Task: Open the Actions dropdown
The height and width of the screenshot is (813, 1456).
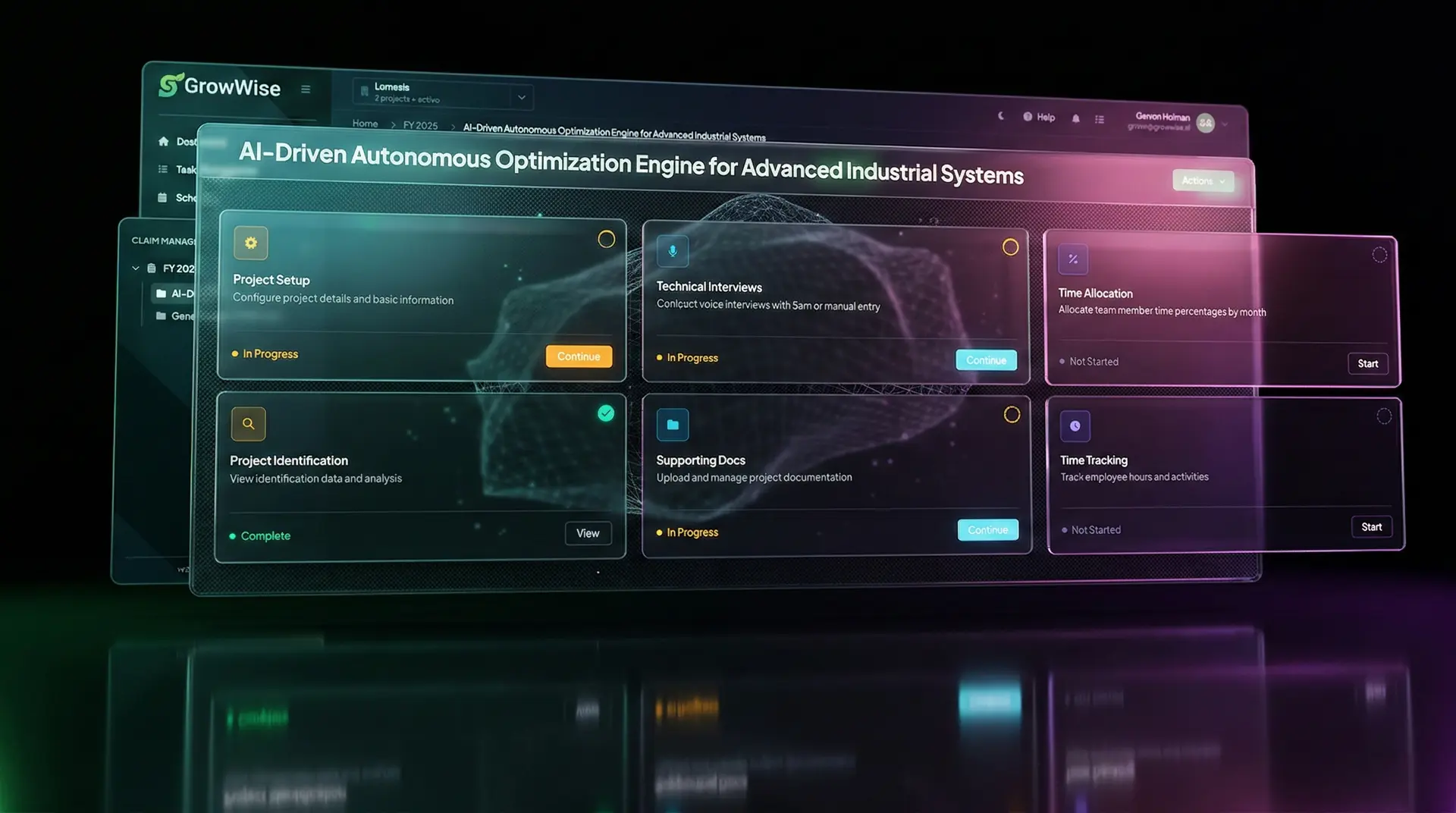Action: pos(1203,180)
